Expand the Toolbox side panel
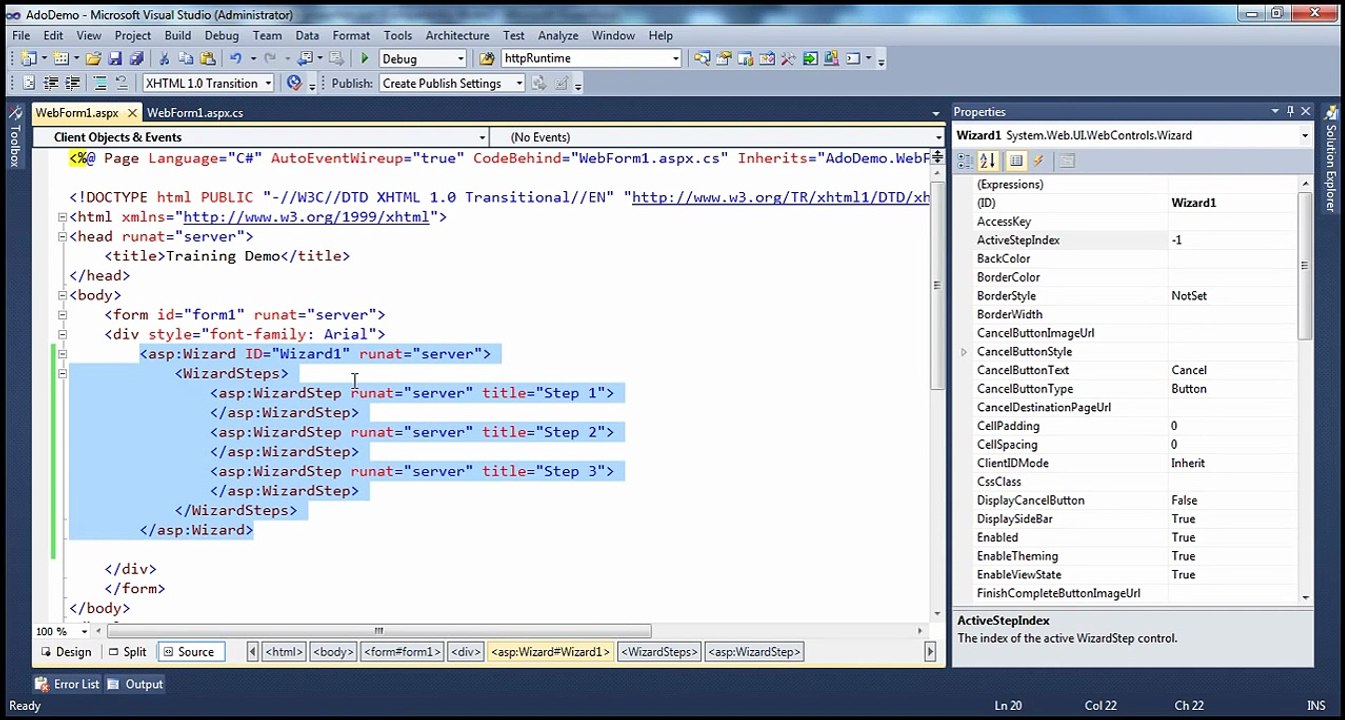 15,136
